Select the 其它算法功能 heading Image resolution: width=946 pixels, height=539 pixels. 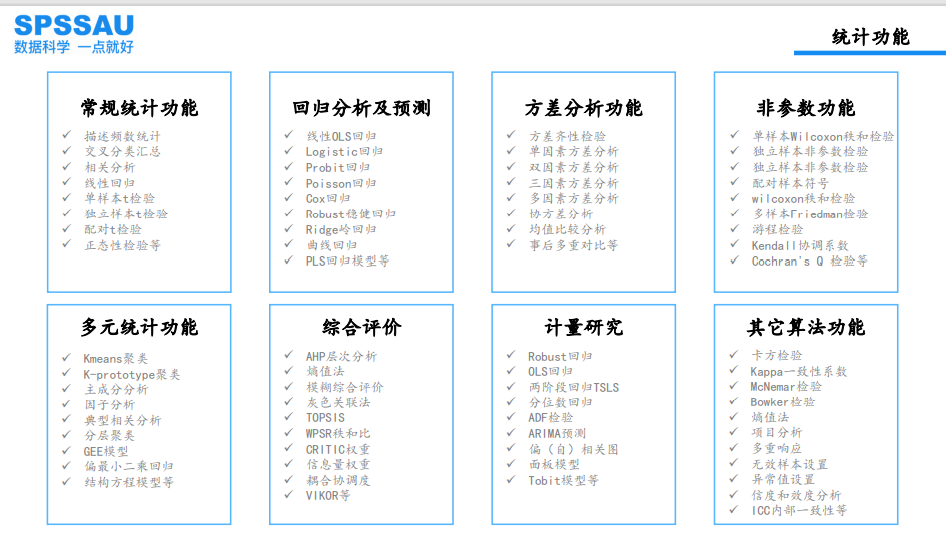805,327
